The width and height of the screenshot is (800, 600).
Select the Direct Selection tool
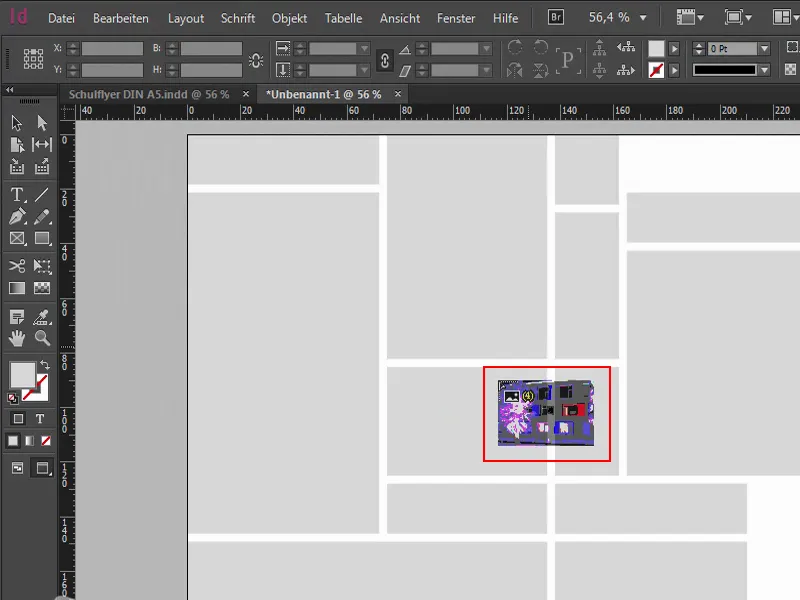click(x=42, y=123)
